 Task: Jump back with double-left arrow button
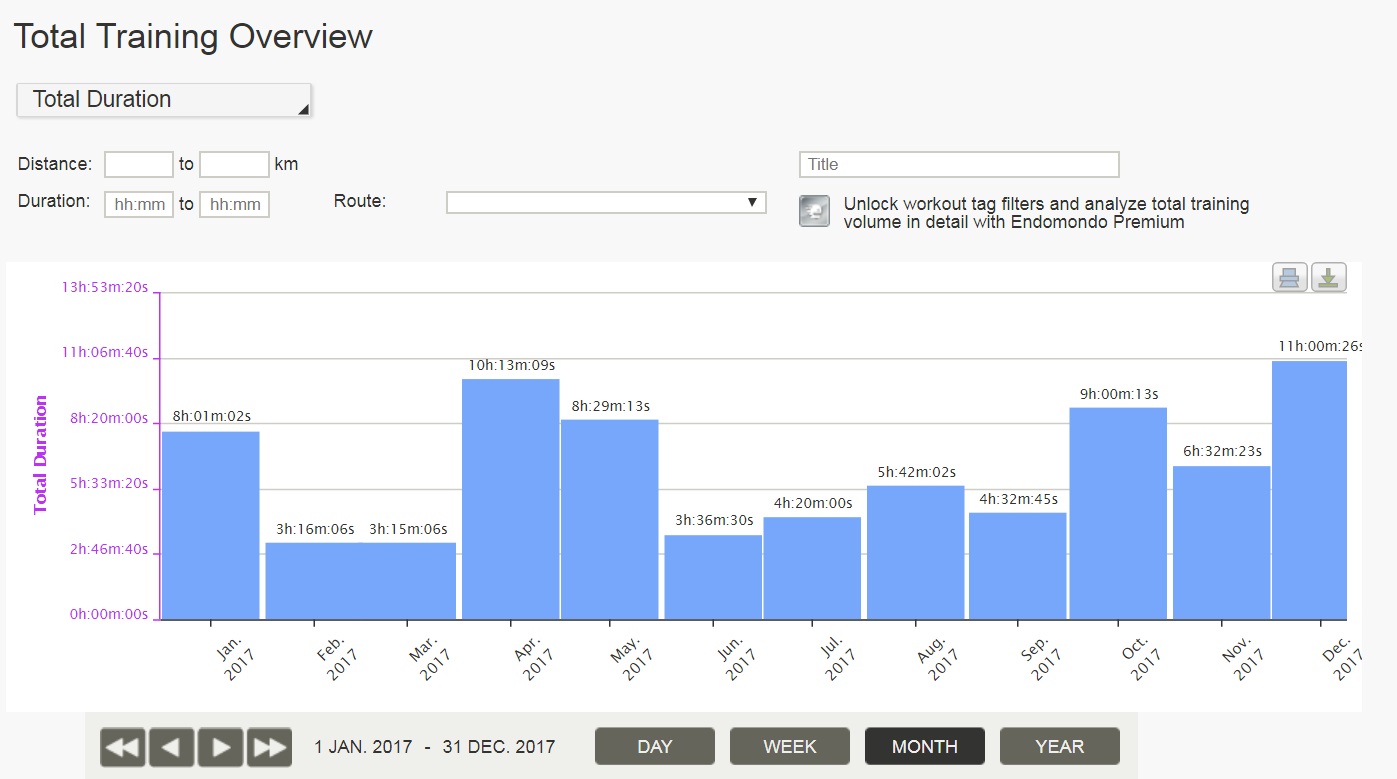[123, 747]
